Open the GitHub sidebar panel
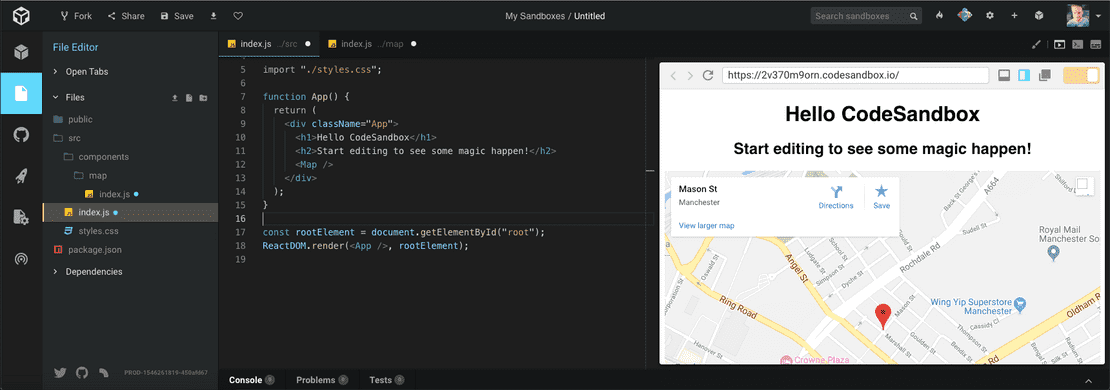This screenshot has height=390, width=1110. [x=21, y=134]
